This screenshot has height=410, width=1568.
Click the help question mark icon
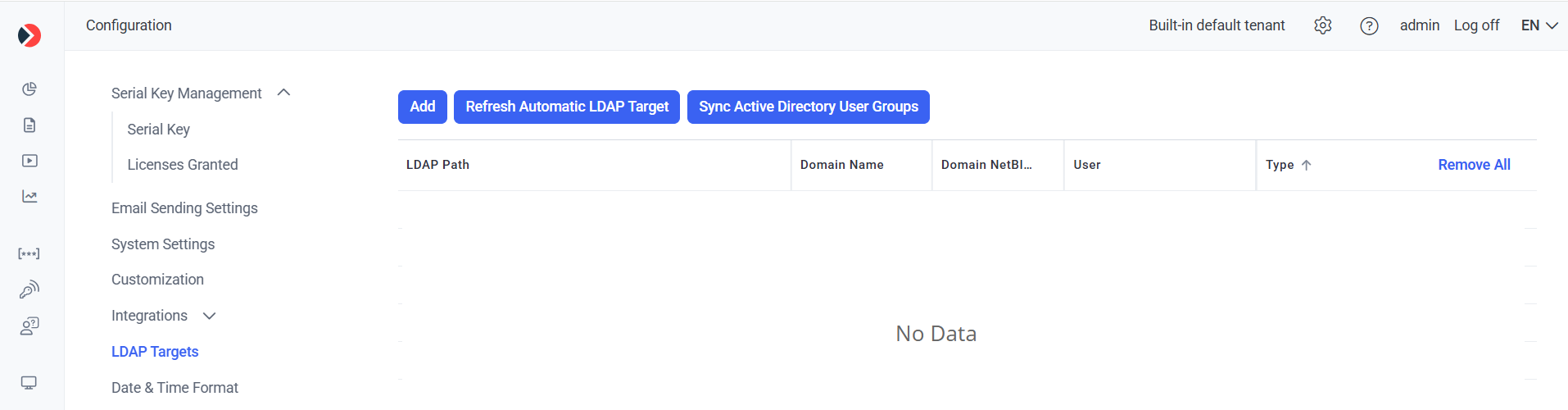pyautogui.click(x=1369, y=26)
